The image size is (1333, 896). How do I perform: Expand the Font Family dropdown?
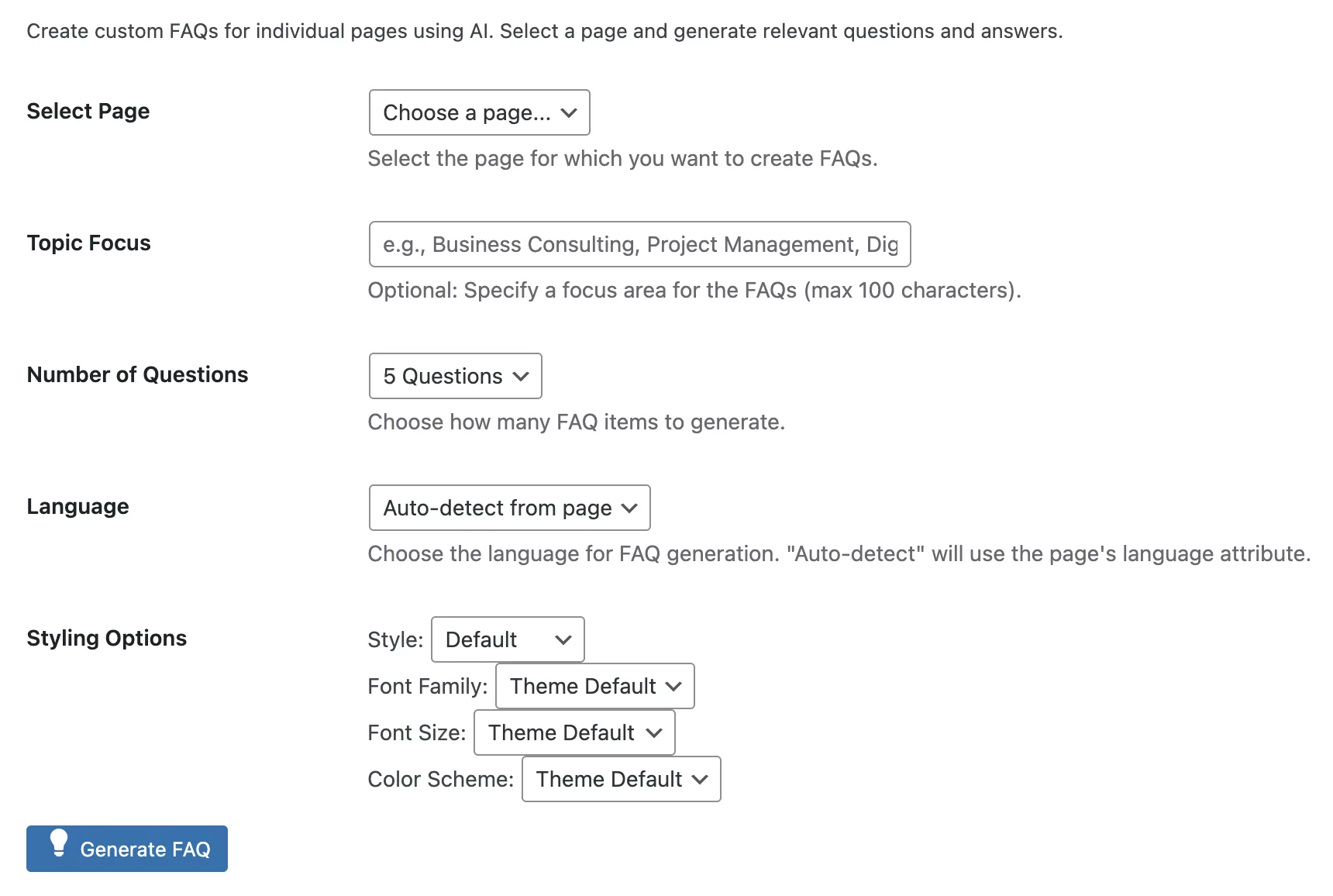click(x=594, y=686)
